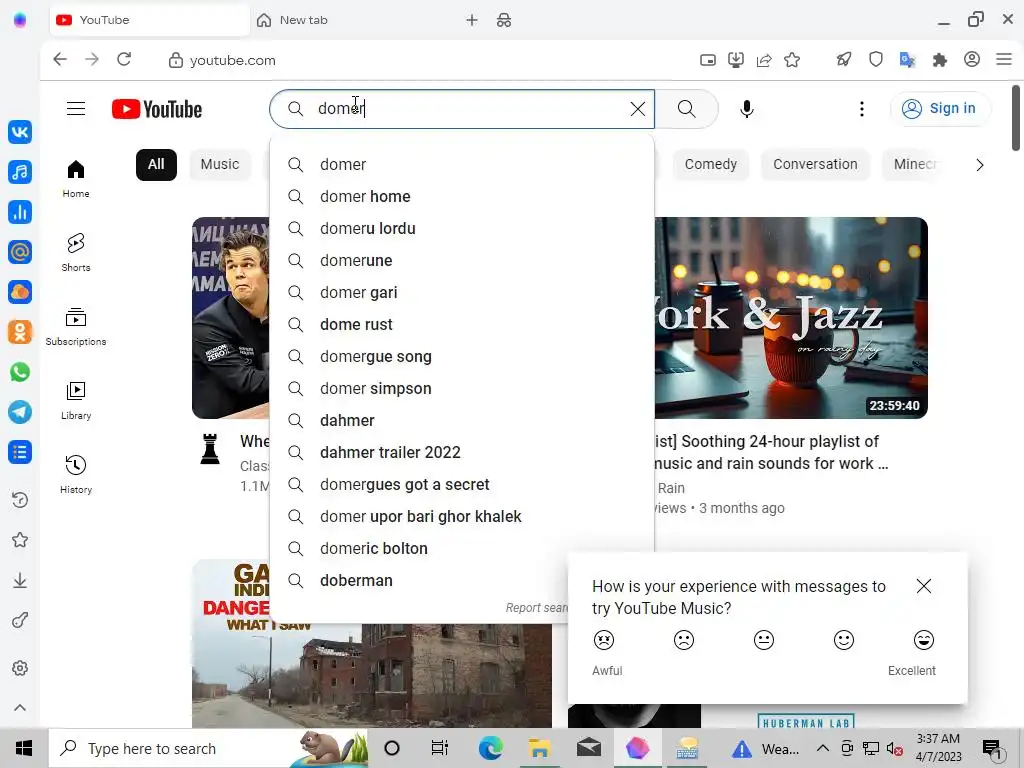Image resolution: width=1024 pixels, height=768 pixels.
Task: Open WhatsApp in the sidebar
Action: (20, 372)
